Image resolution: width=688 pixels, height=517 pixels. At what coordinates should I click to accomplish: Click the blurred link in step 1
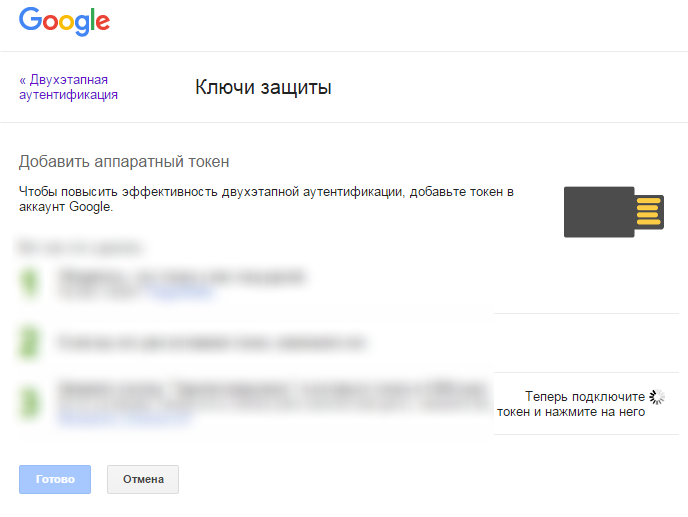pos(180,293)
